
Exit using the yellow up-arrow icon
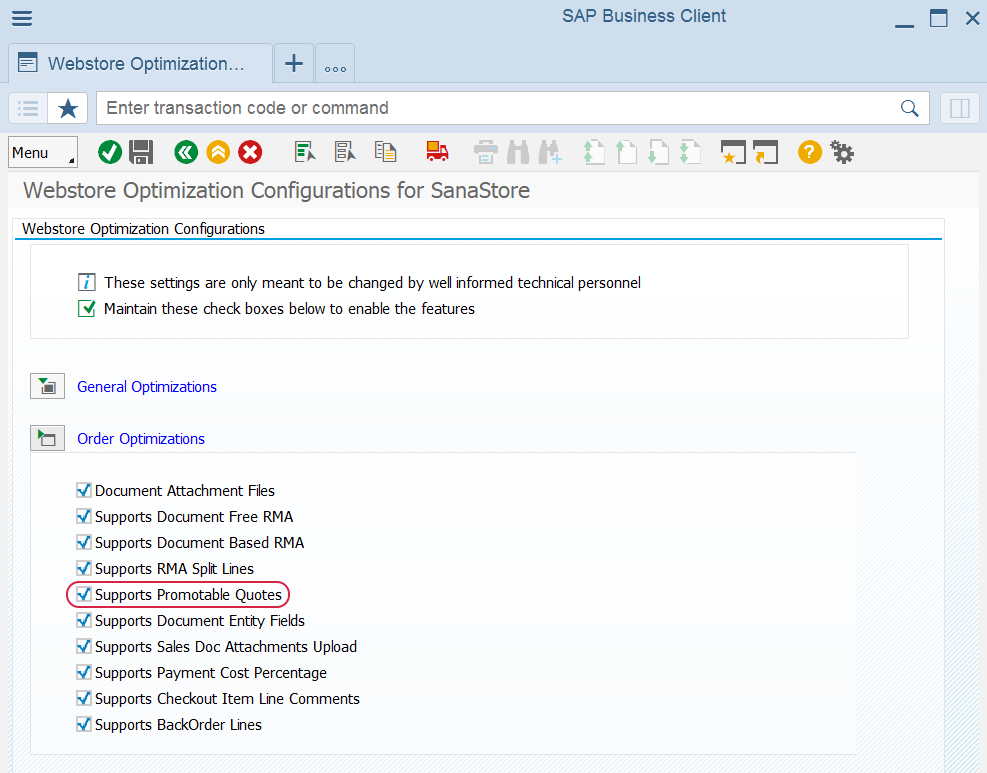coord(218,152)
